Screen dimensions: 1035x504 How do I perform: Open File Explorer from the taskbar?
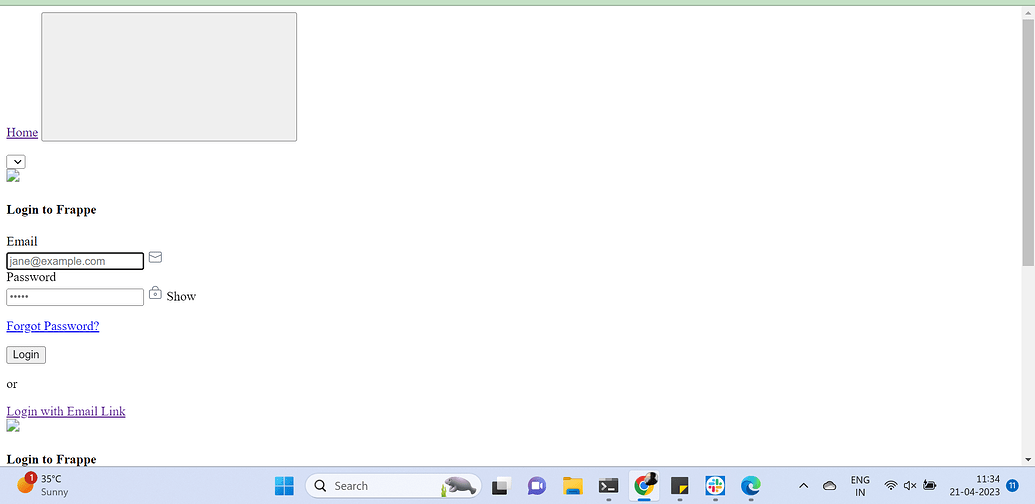click(572, 486)
